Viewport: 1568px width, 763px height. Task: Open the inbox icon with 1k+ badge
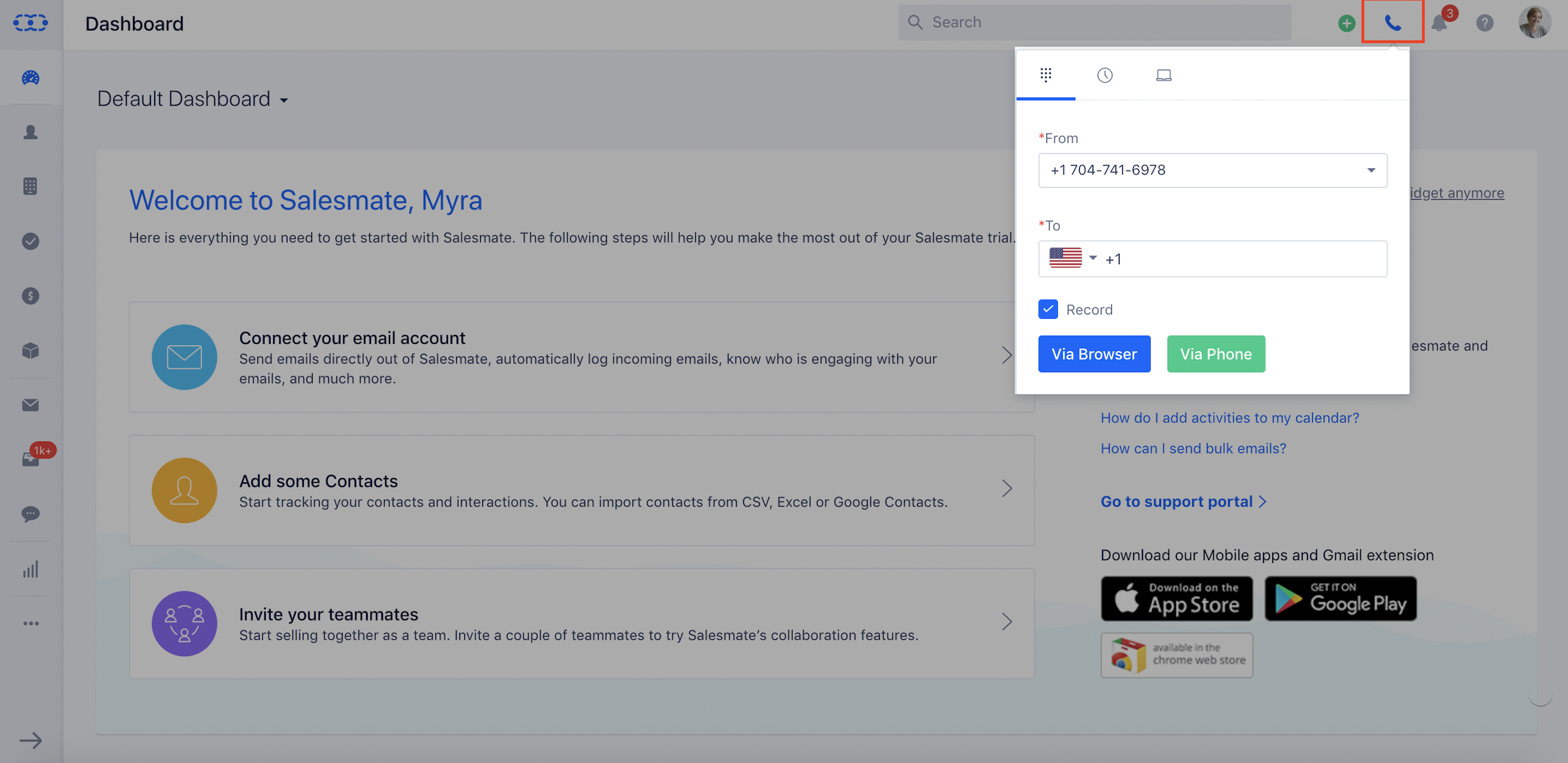pyautogui.click(x=31, y=459)
